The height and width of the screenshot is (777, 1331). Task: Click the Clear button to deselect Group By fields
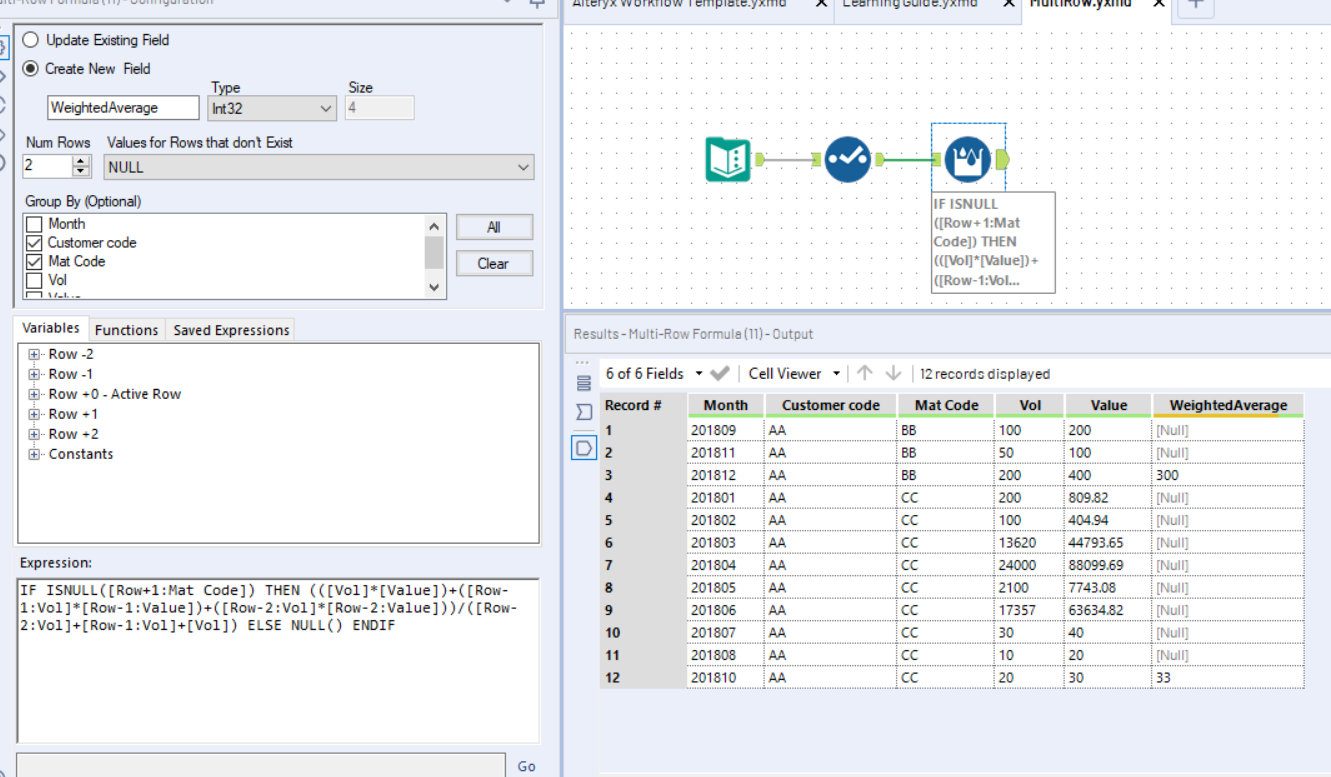coord(494,263)
